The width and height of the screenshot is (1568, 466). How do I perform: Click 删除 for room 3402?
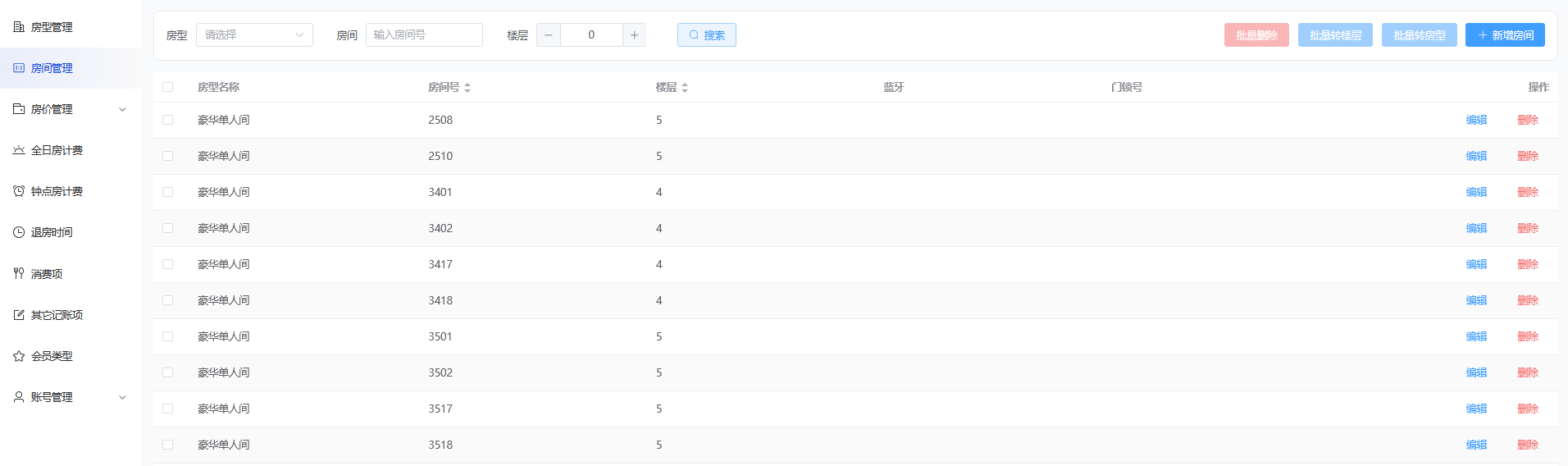click(1528, 228)
